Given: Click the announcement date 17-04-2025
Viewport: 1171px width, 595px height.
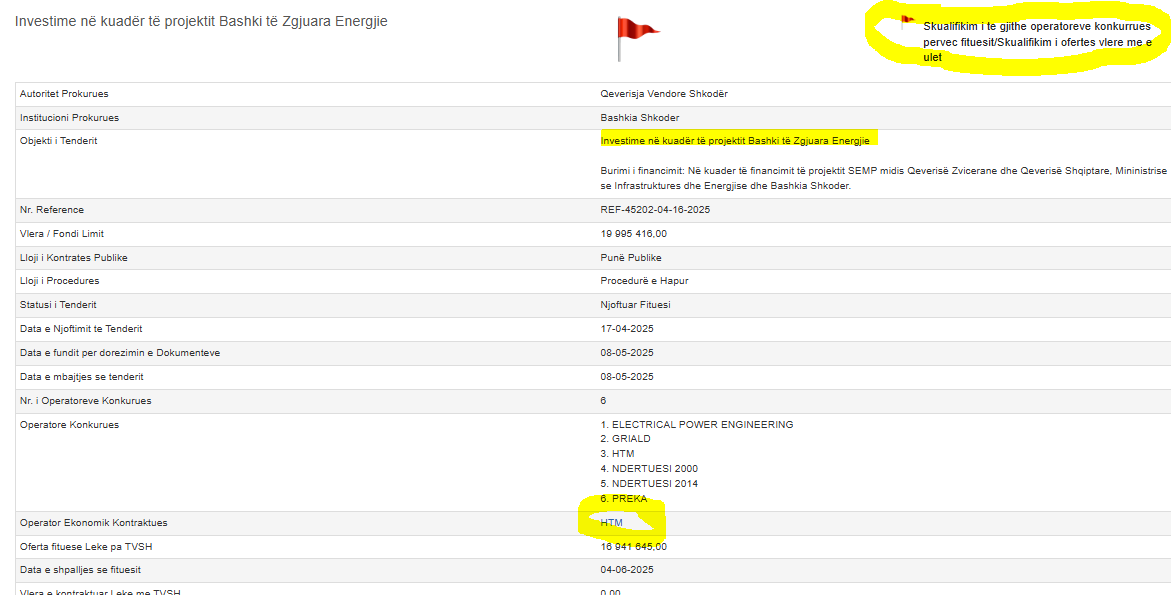Looking at the screenshot, I should (626, 329).
